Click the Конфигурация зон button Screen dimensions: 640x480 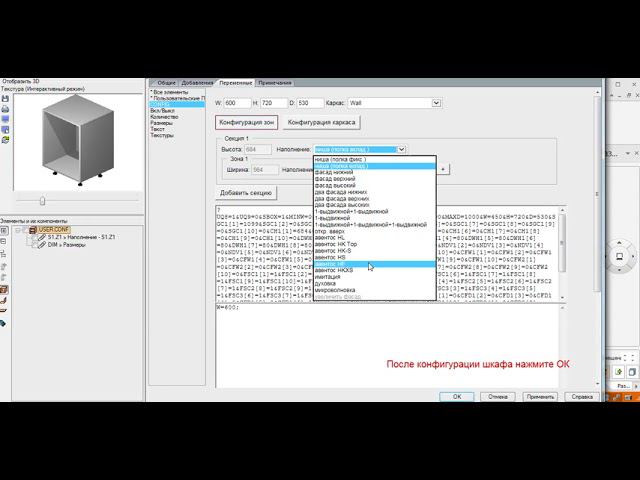[x=247, y=122]
